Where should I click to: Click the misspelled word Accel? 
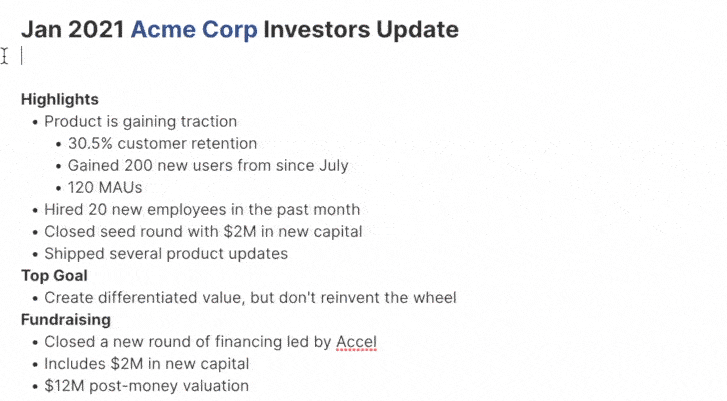[356, 342]
